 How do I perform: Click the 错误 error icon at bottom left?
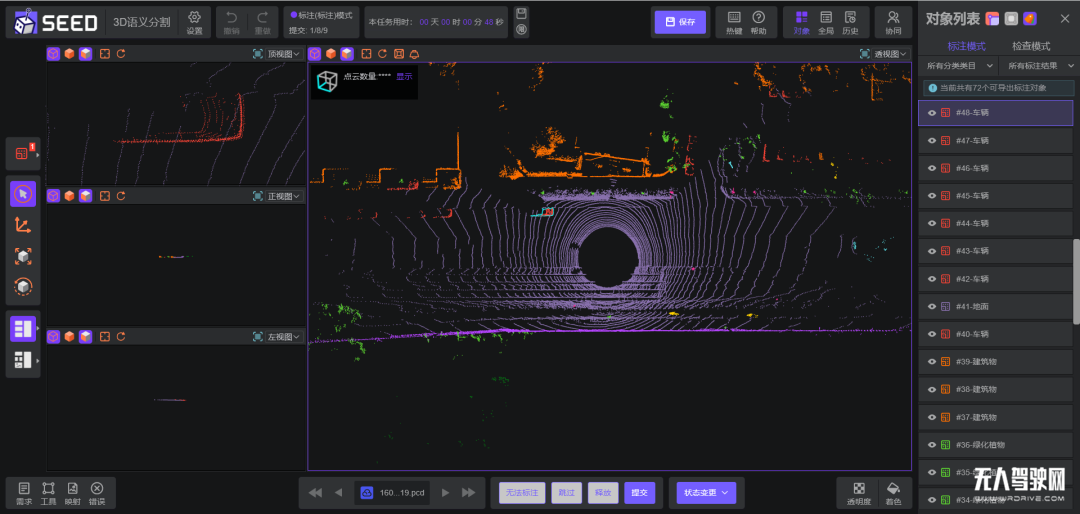tap(96, 493)
